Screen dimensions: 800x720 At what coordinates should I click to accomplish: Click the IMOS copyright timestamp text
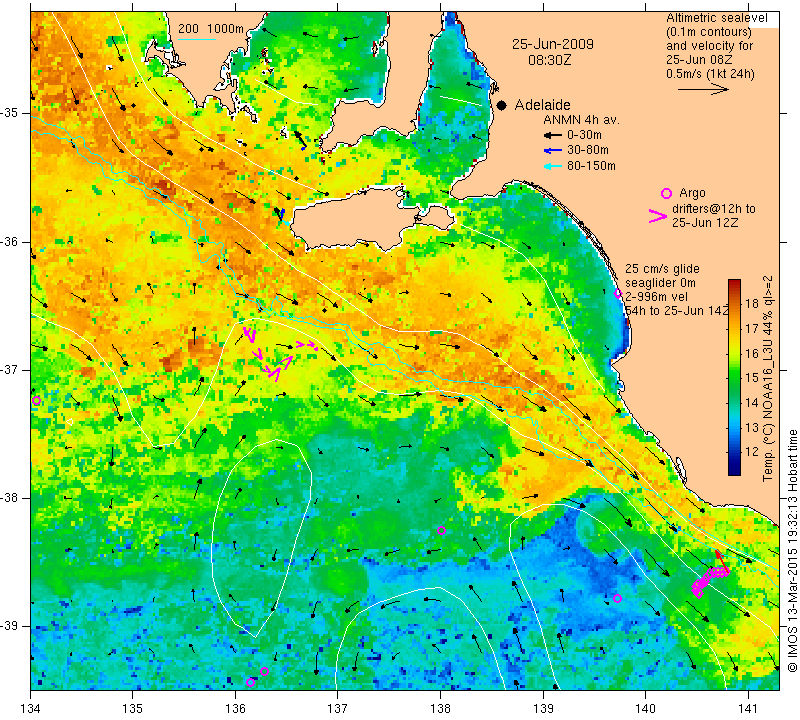[x=792, y=550]
